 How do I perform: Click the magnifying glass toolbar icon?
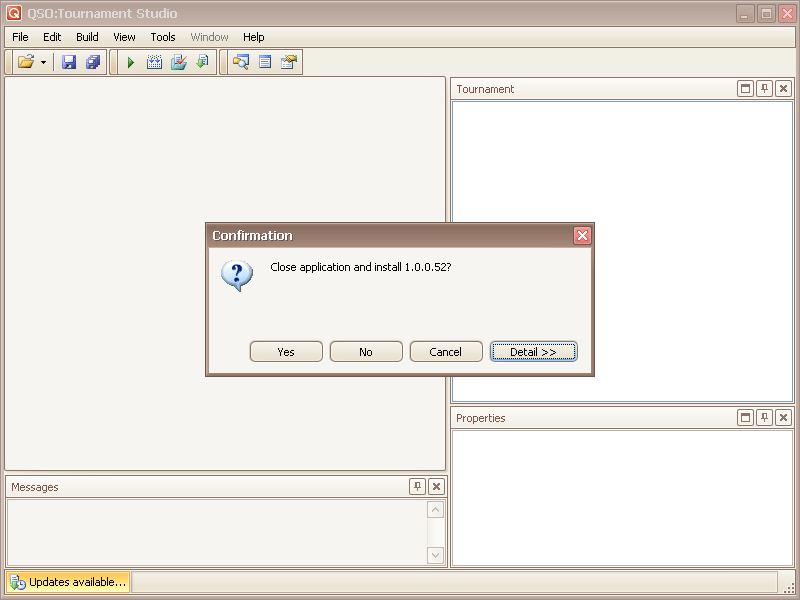click(x=240, y=62)
